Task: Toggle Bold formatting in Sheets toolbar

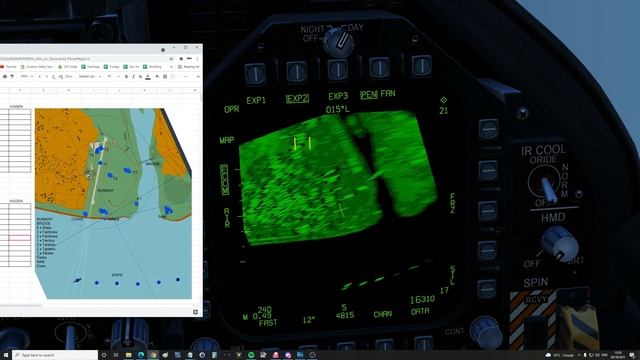Action: coord(126,76)
